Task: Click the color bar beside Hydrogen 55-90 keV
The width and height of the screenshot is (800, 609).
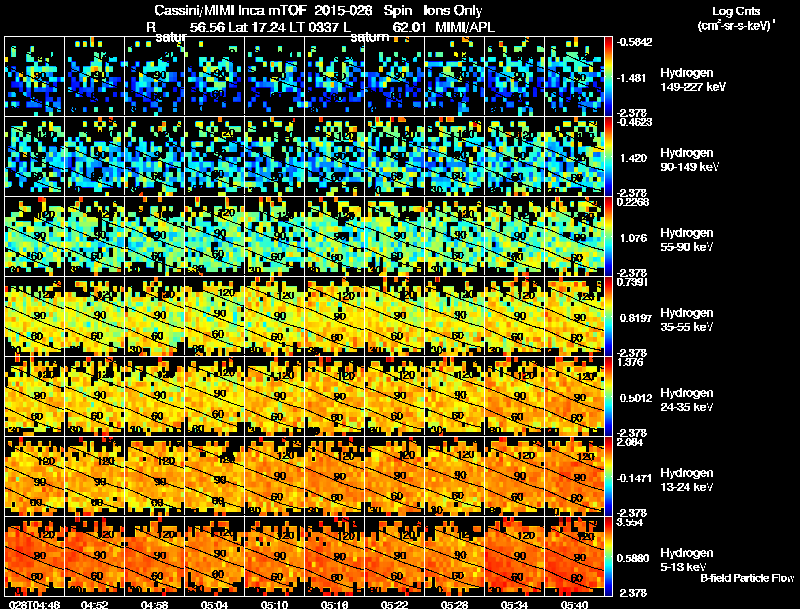Action: pos(608,236)
